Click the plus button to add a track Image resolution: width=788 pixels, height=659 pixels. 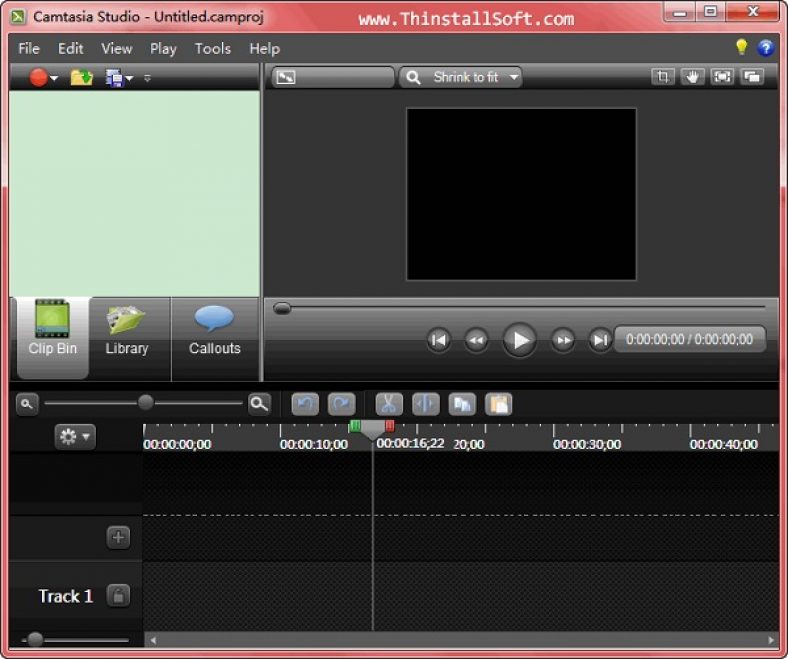click(x=118, y=537)
